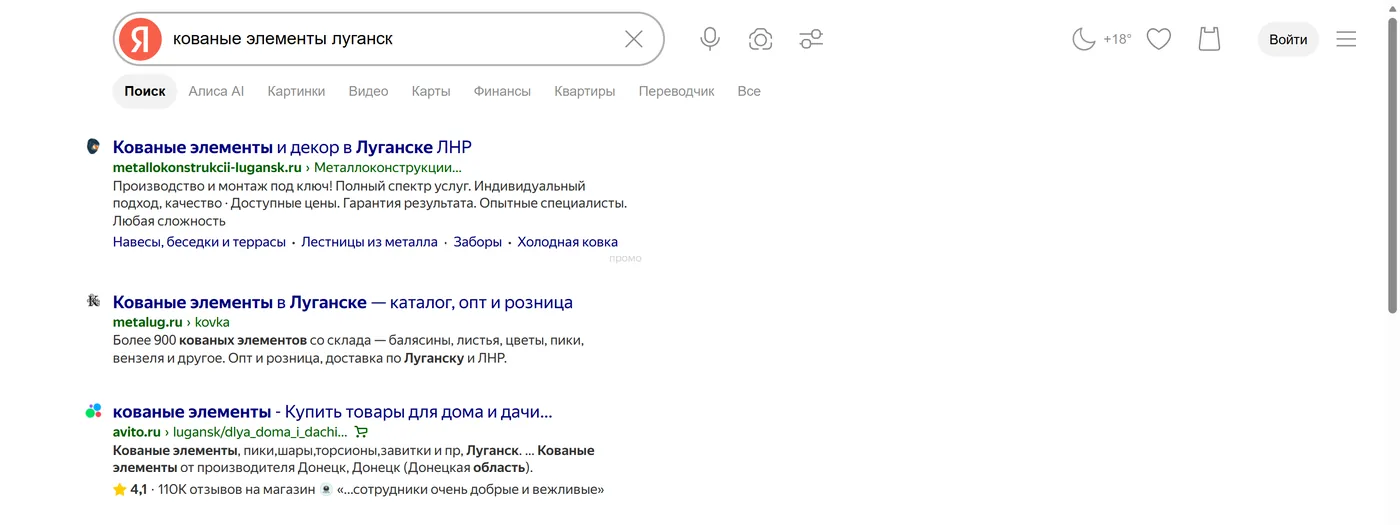Select the Поиск tab
This screenshot has width=1400, height=525.
click(145, 91)
